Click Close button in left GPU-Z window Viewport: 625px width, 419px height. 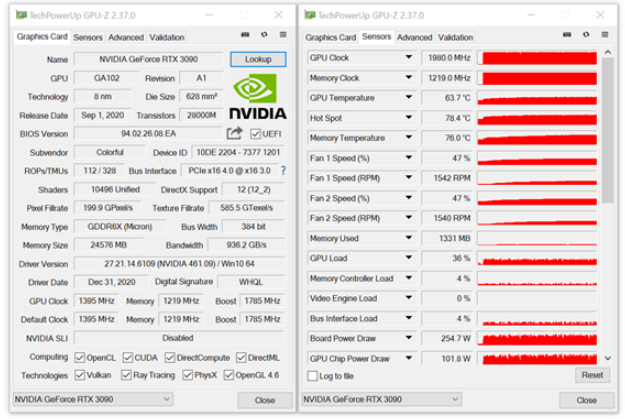[265, 400]
